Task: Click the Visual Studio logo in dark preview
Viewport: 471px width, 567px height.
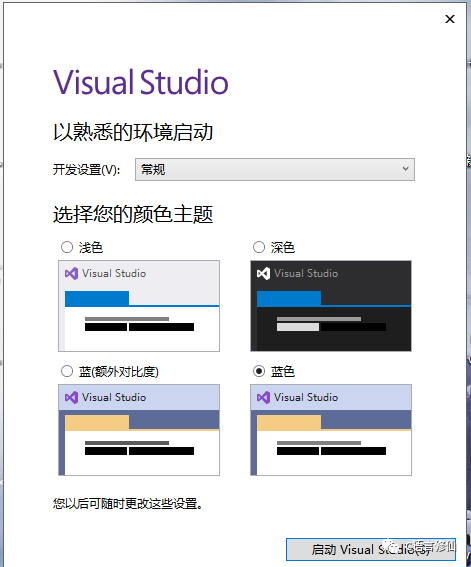Action: [x=263, y=273]
